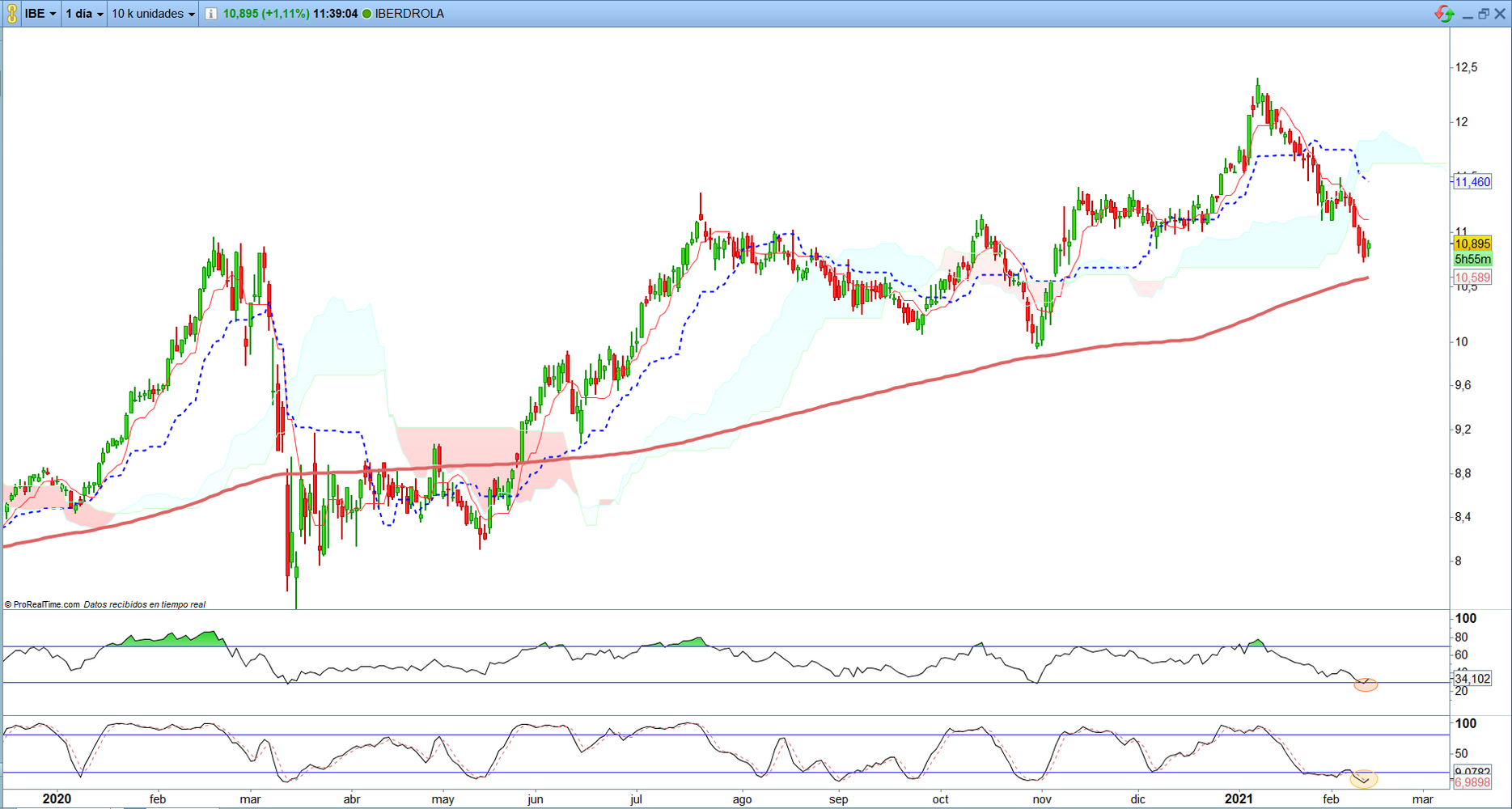The image size is (1512, 809).
Task: Click the green price '10,895 (+1,11%)'
Action: (266, 14)
